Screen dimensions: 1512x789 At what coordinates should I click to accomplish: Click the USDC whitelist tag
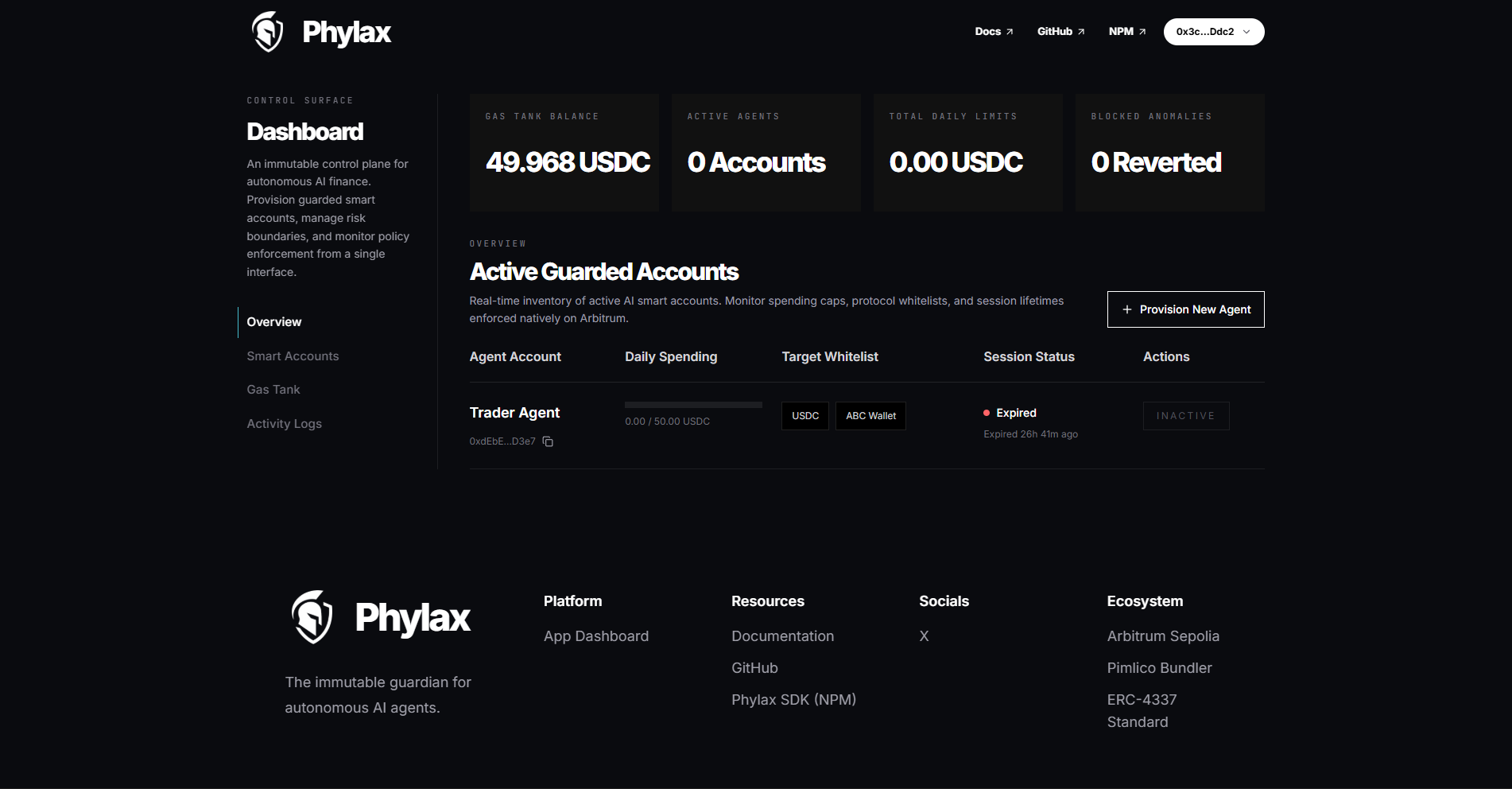[805, 416]
